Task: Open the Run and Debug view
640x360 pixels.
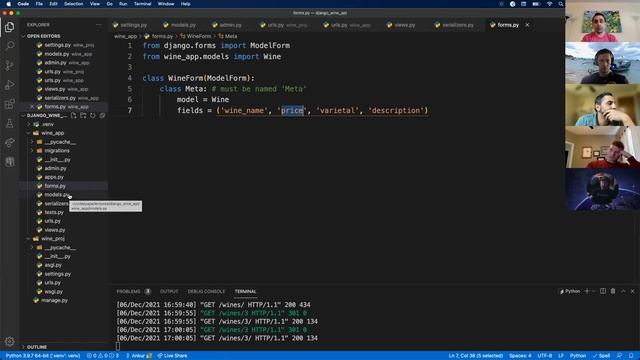Action: click(x=9, y=85)
